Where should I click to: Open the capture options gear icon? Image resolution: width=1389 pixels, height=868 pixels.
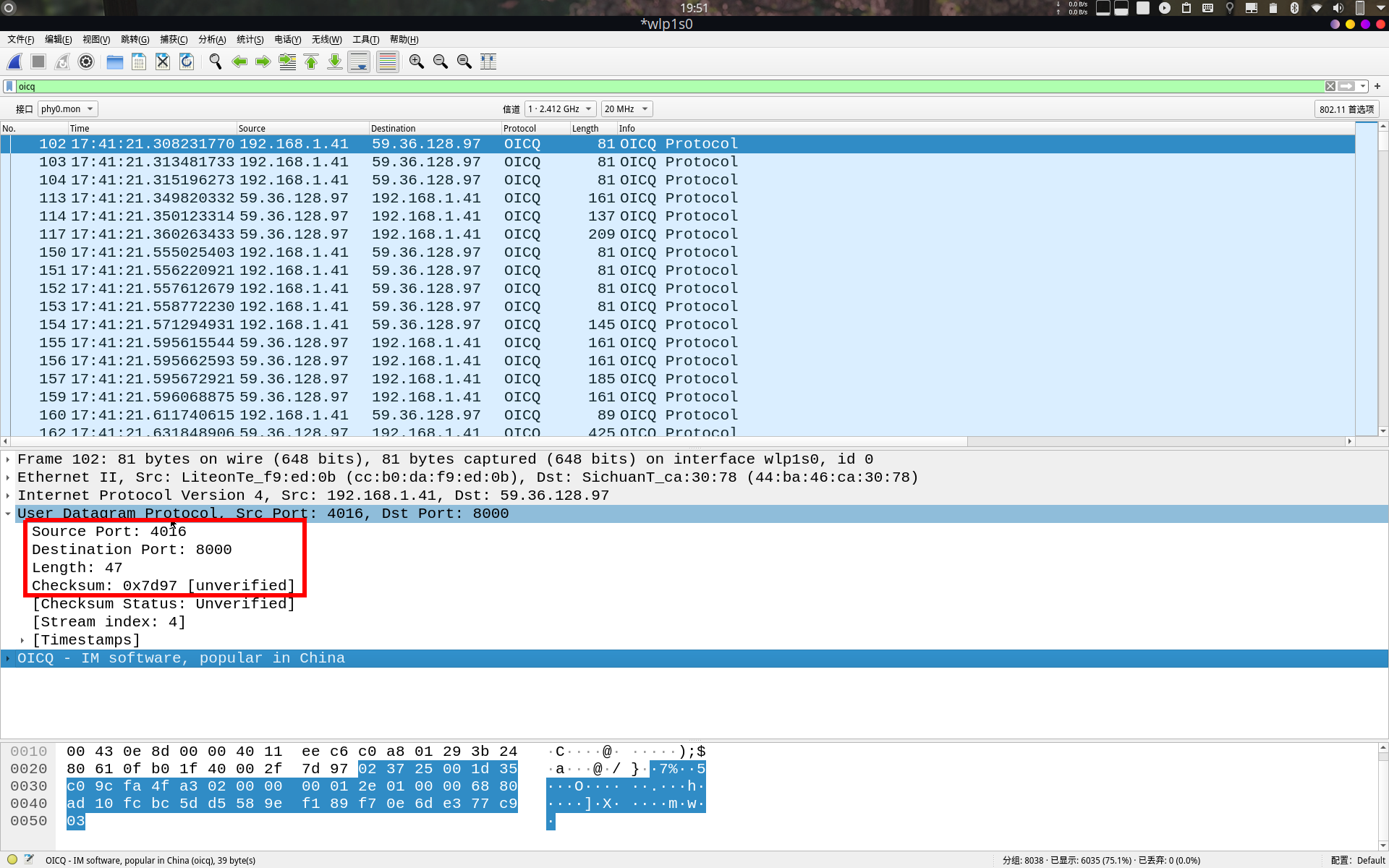pyautogui.click(x=86, y=62)
